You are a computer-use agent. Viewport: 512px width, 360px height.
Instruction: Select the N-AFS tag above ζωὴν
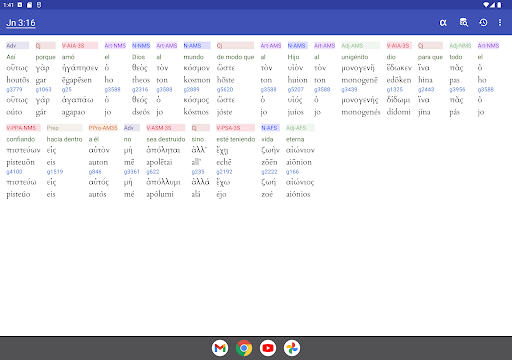(270, 128)
